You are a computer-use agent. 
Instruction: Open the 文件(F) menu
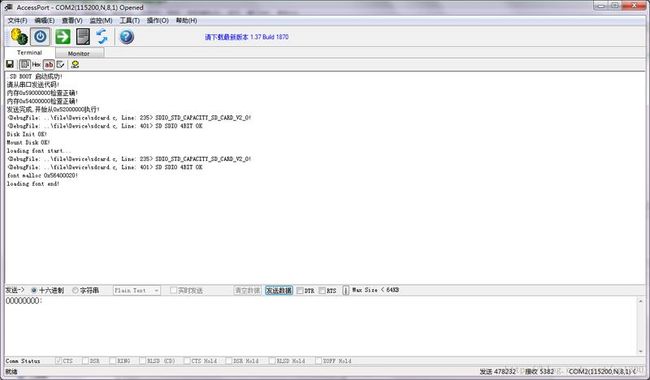[x=17, y=20]
